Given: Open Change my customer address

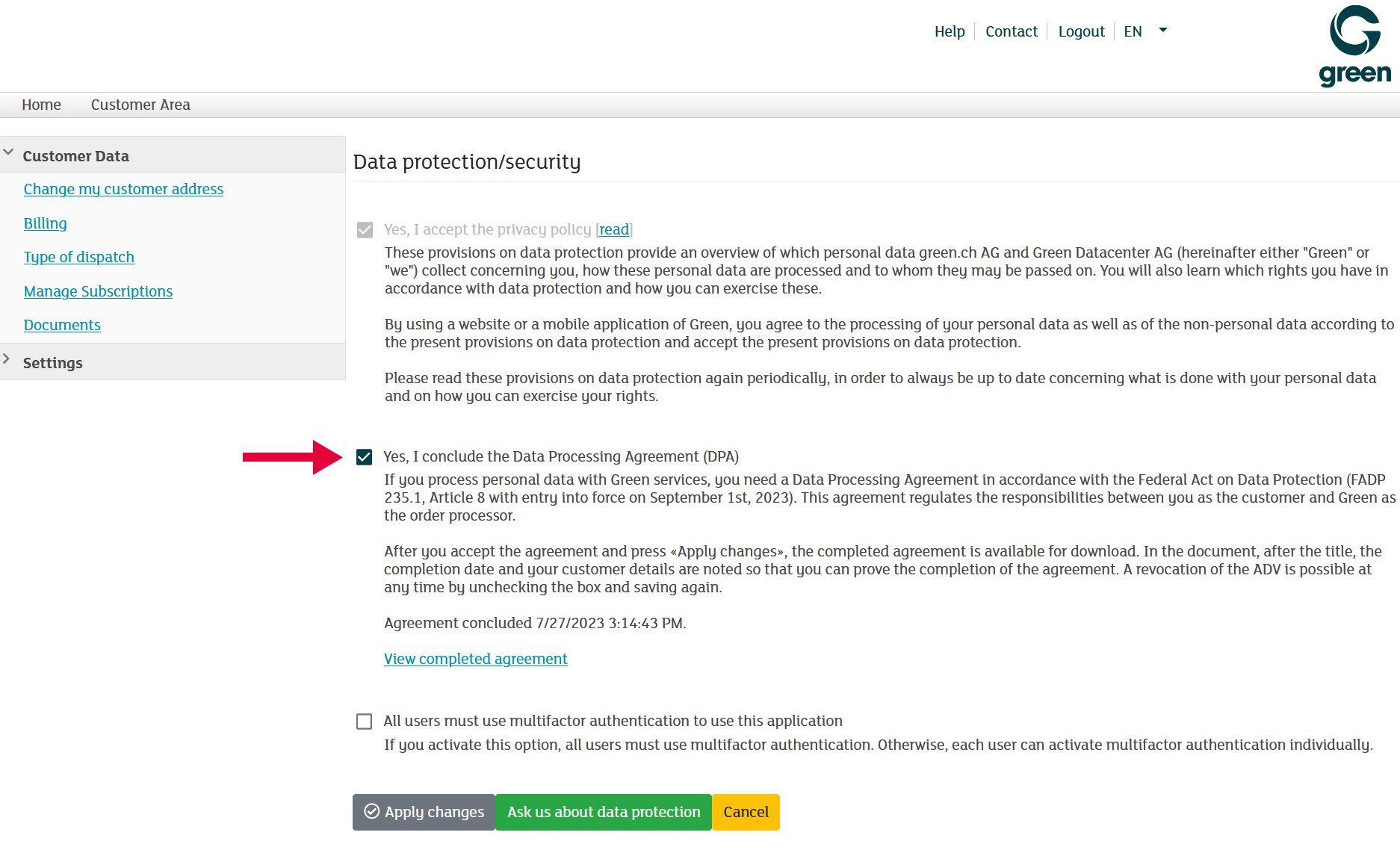Looking at the screenshot, I should 123,189.
